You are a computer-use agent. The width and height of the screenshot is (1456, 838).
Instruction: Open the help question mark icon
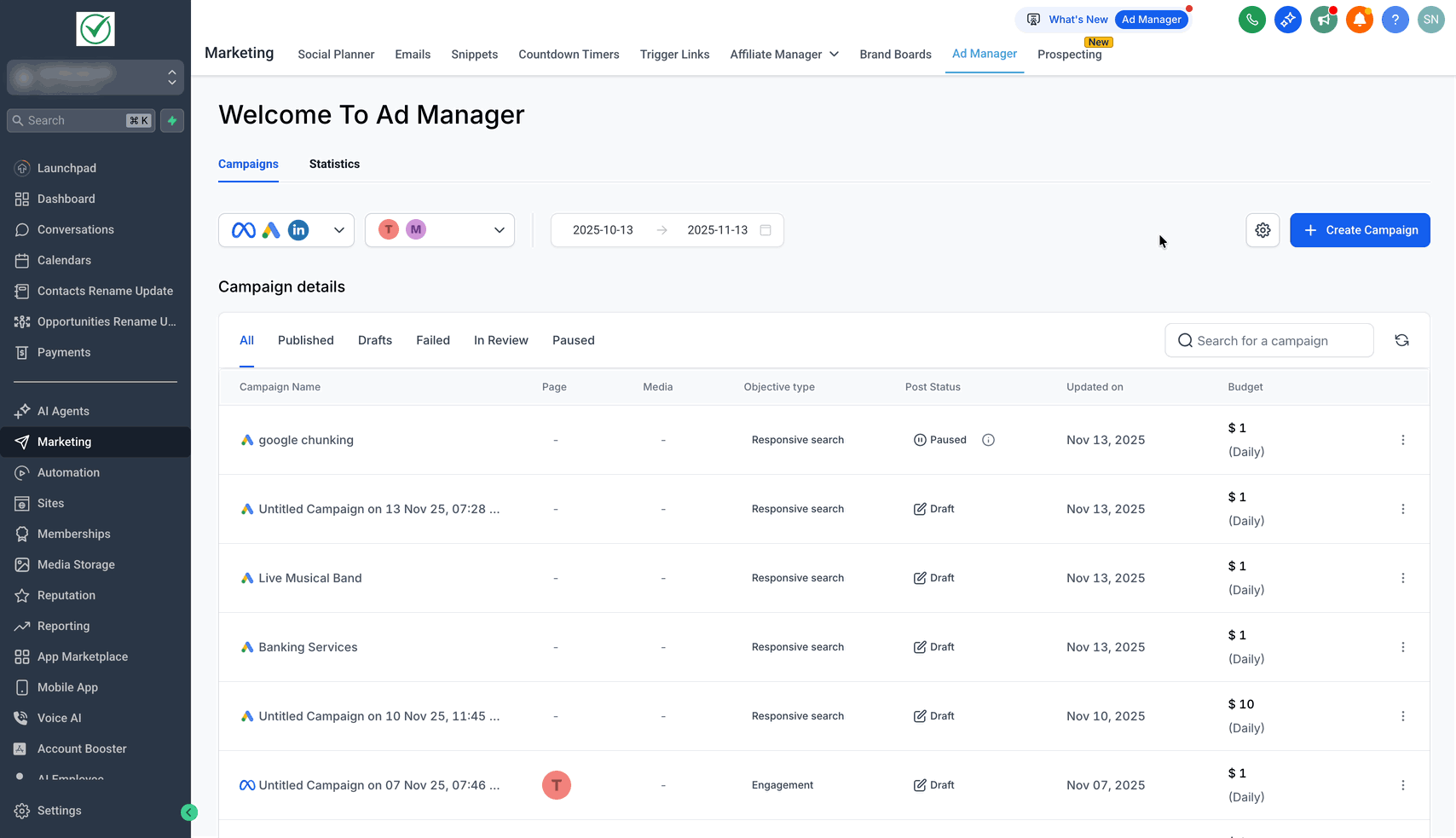(1395, 20)
